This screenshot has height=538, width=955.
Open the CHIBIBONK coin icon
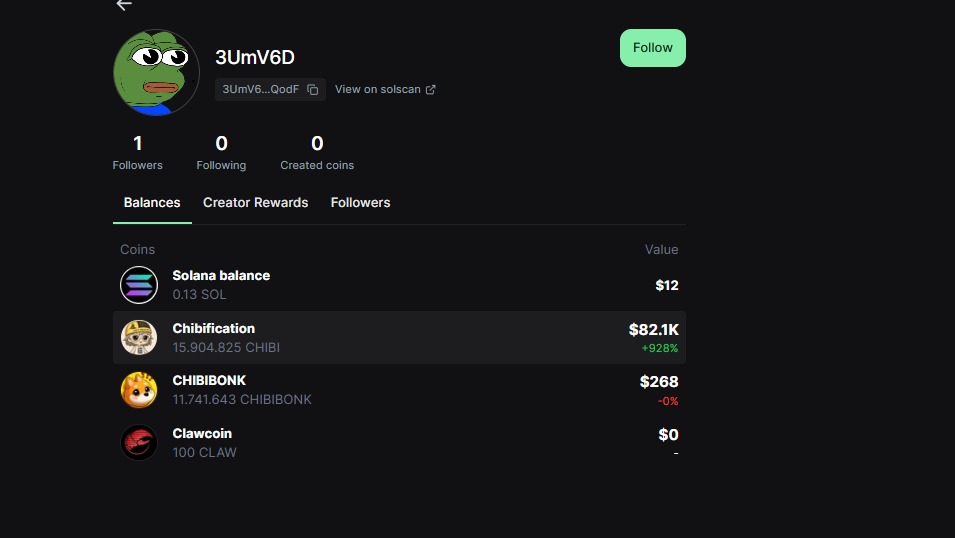pyautogui.click(x=139, y=390)
